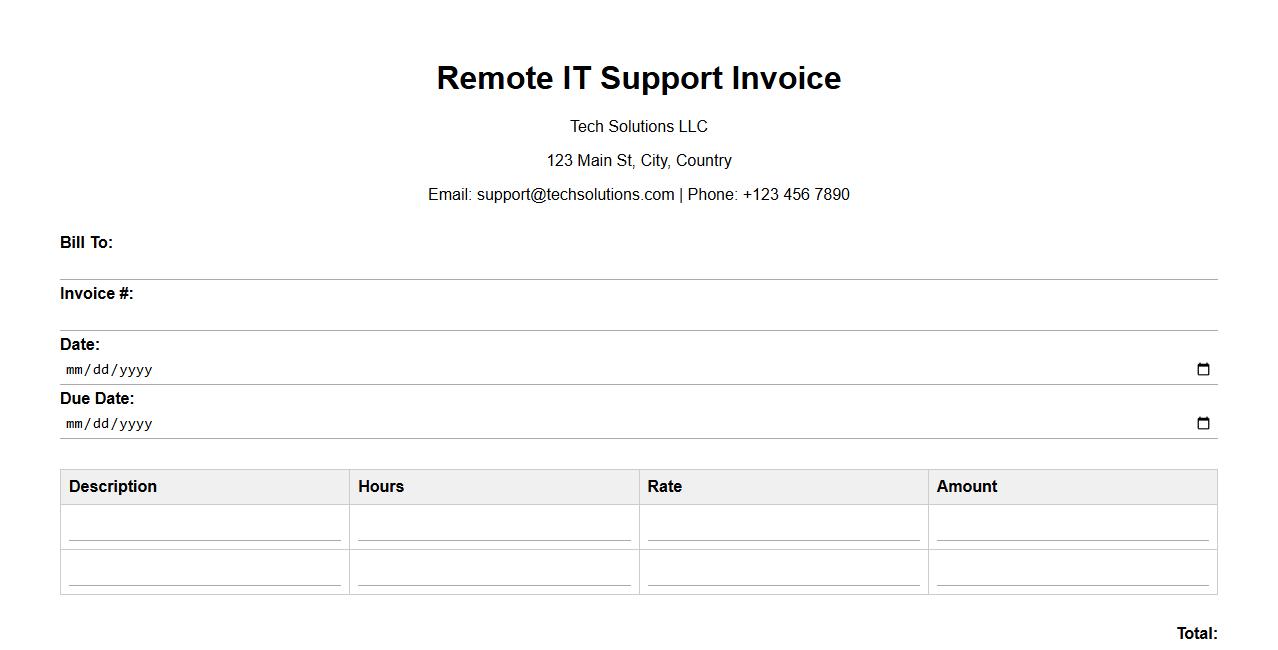Image resolution: width=1278 pixels, height=650 pixels.
Task: Focus the Invoice # input field
Action: click(638, 317)
